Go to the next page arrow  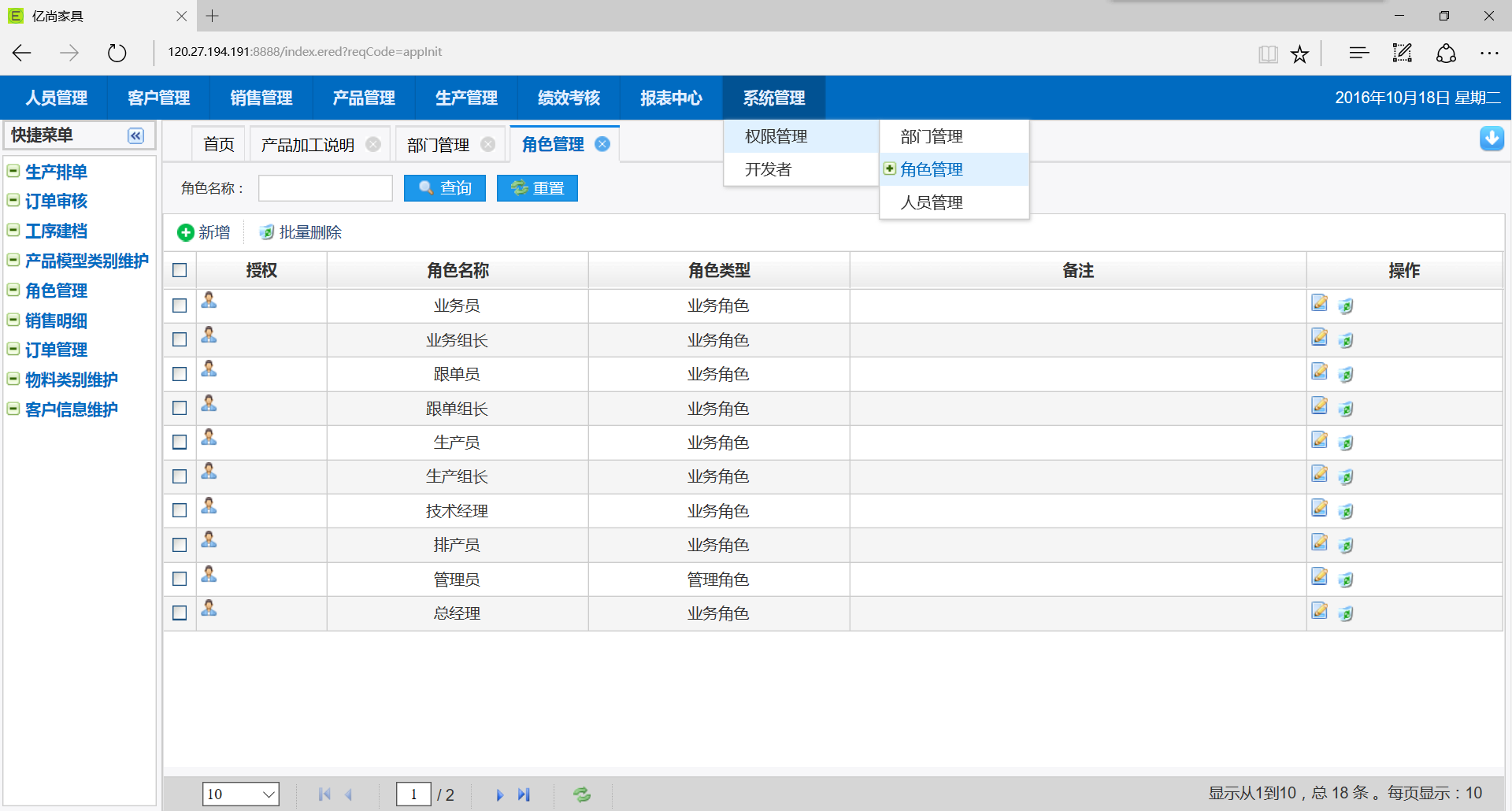[499, 794]
